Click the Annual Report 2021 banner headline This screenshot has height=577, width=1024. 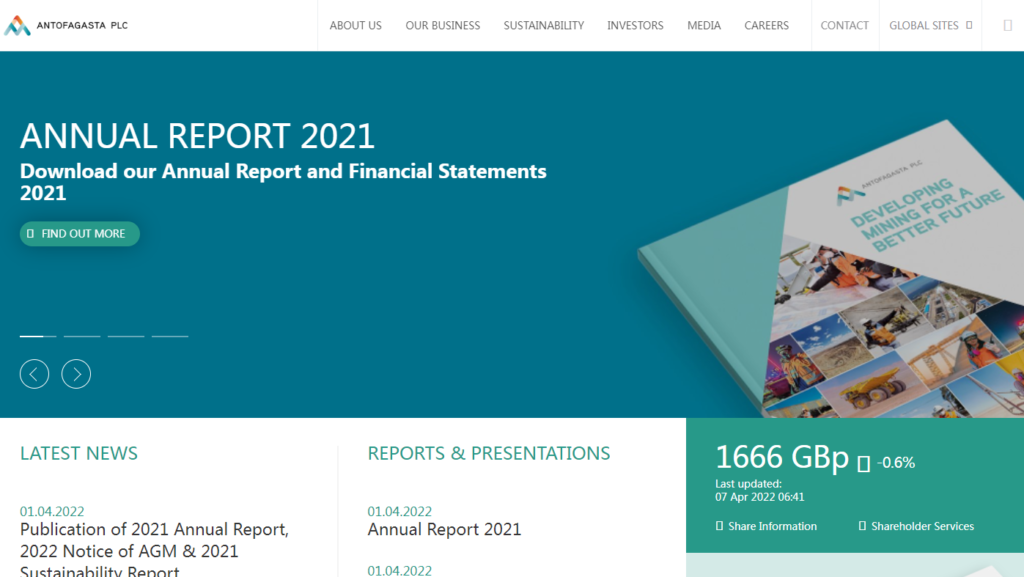tap(197, 136)
